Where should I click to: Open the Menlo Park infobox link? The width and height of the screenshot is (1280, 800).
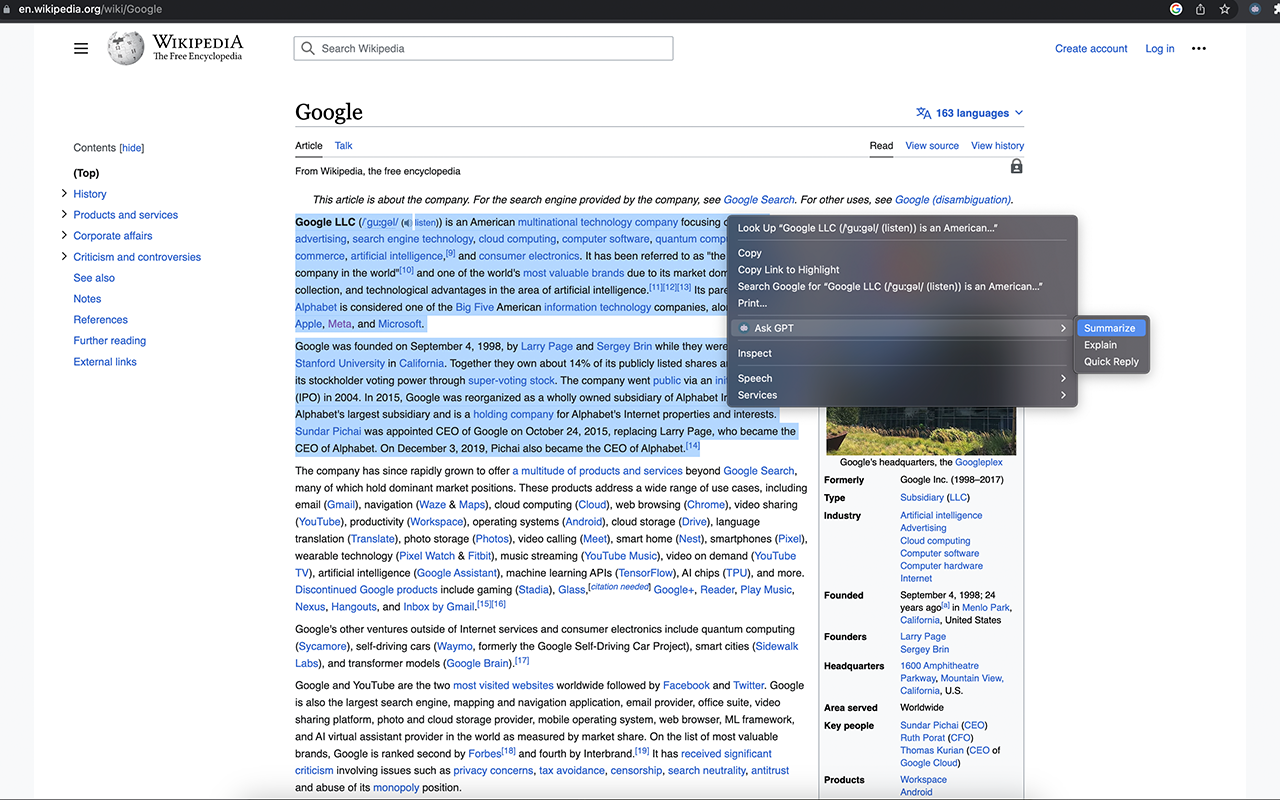click(x=986, y=607)
